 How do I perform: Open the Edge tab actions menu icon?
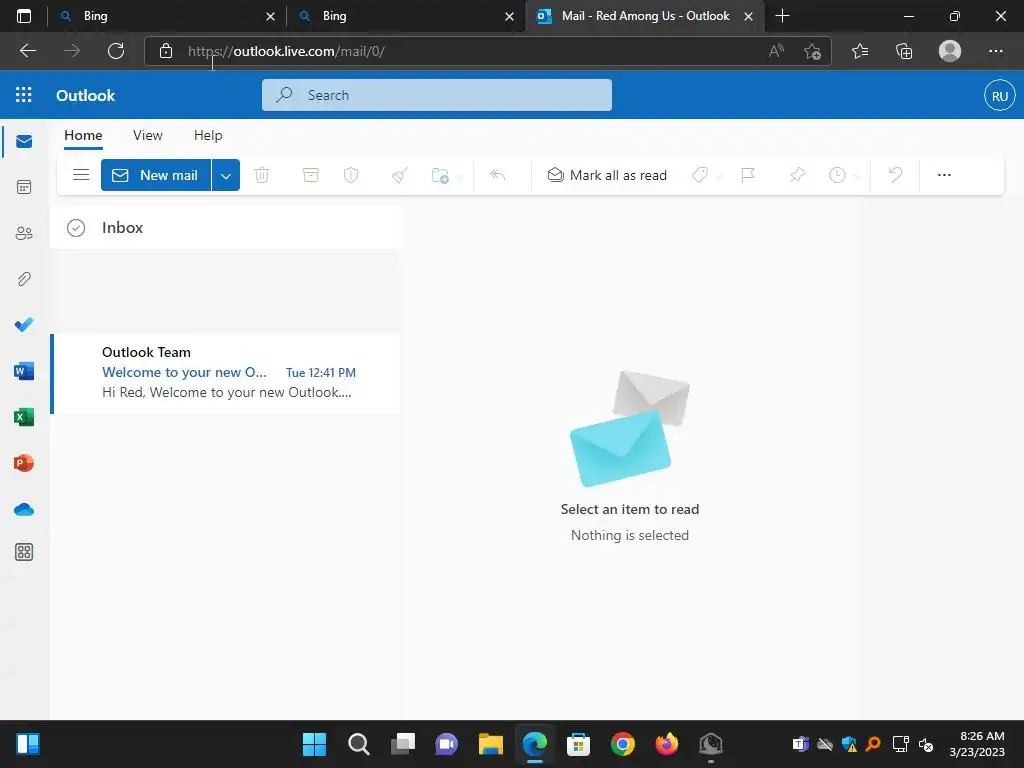coord(24,16)
